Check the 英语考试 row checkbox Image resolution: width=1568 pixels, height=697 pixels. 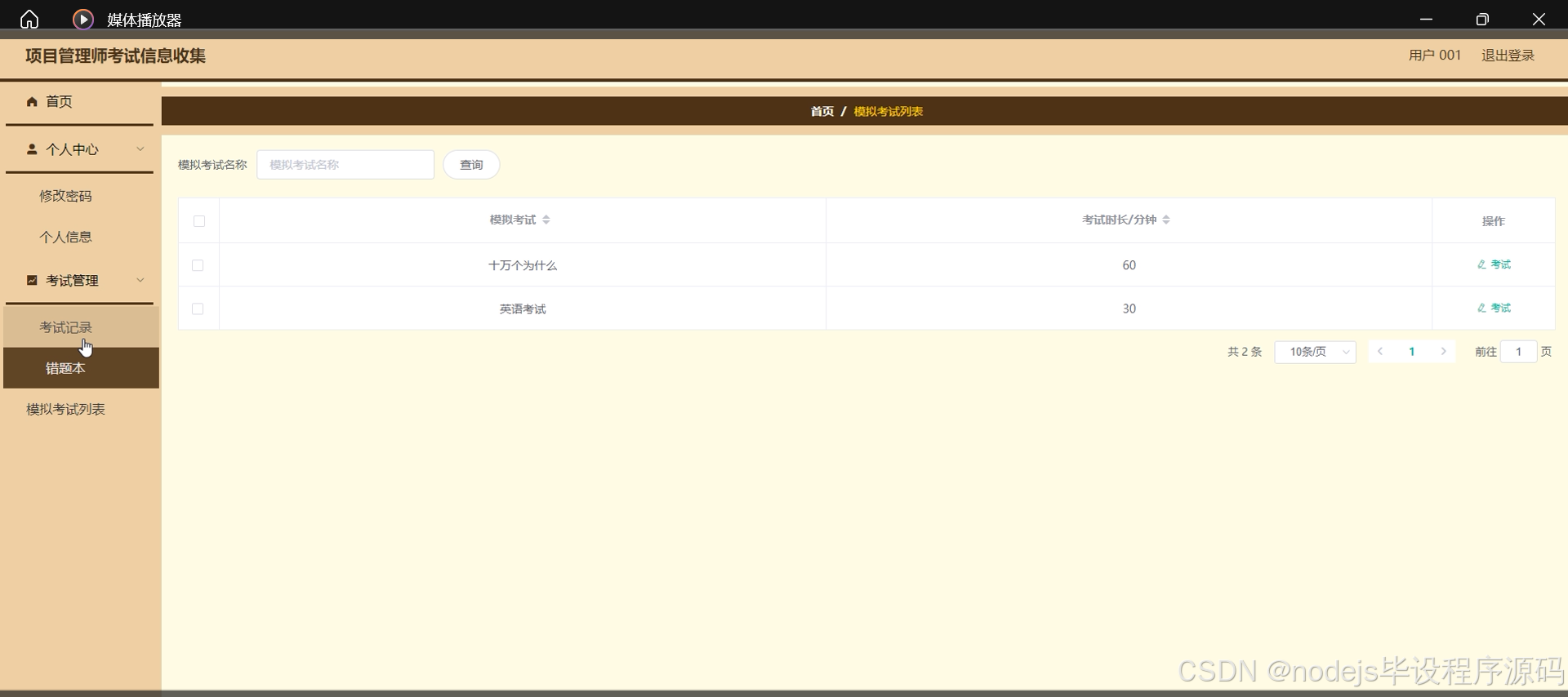pyautogui.click(x=198, y=309)
